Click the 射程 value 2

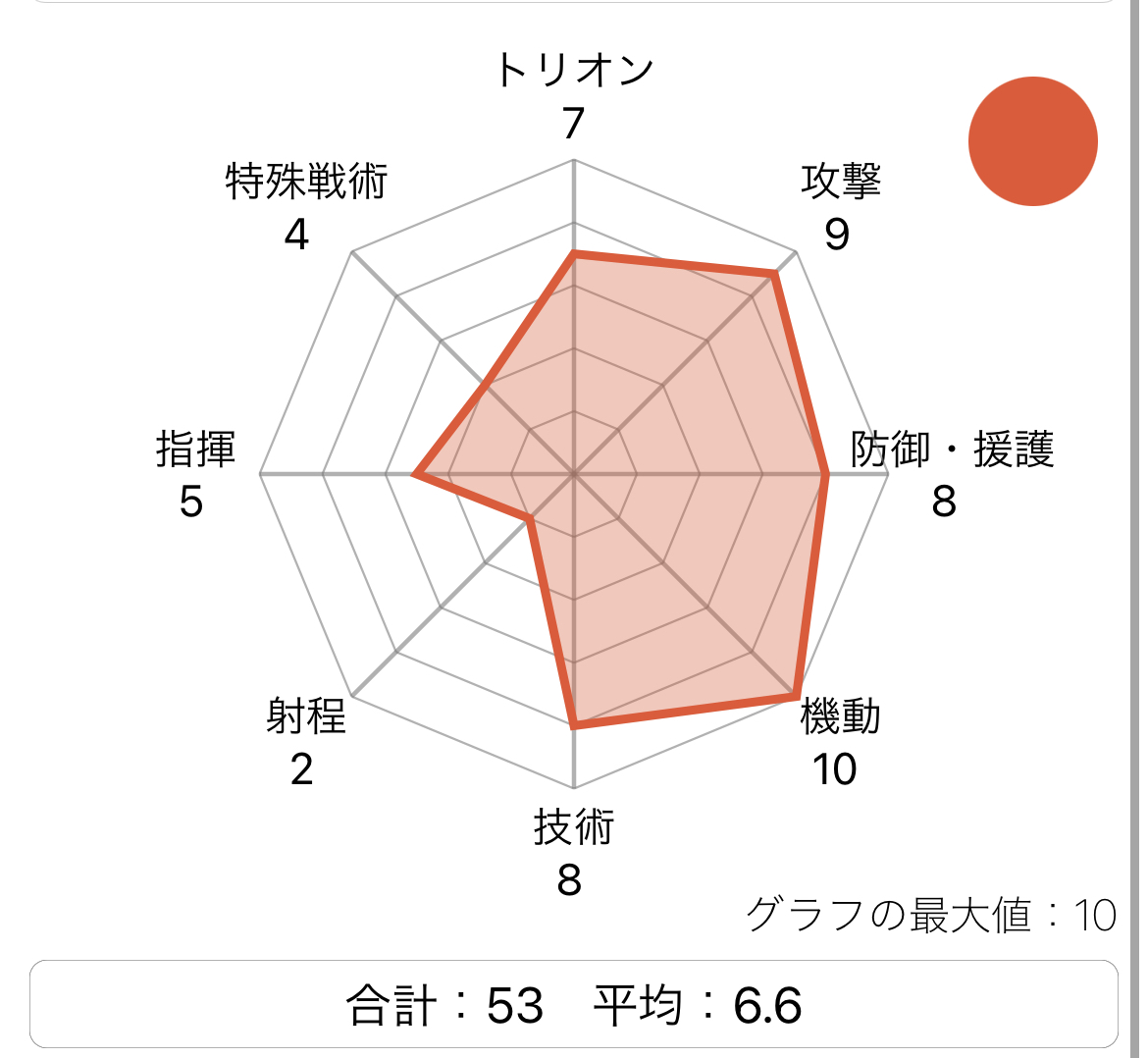[x=301, y=770]
